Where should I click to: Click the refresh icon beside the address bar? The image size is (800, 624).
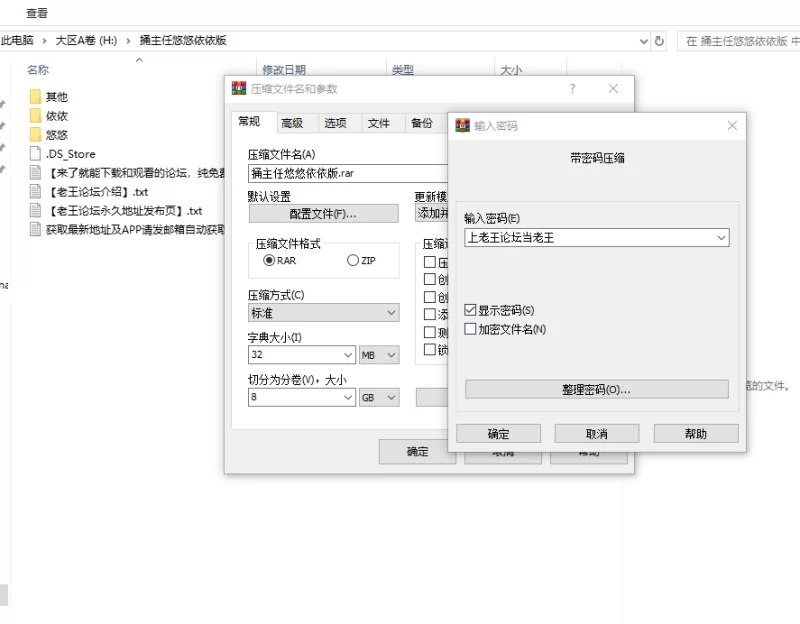click(659, 41)
